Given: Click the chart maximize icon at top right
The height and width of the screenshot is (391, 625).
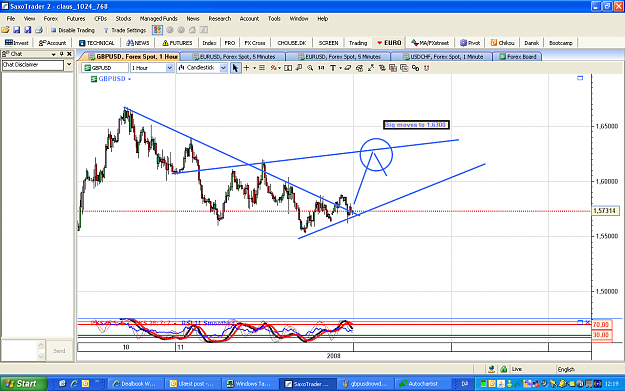Looking at the screenshot, I should tap(580, 78).
